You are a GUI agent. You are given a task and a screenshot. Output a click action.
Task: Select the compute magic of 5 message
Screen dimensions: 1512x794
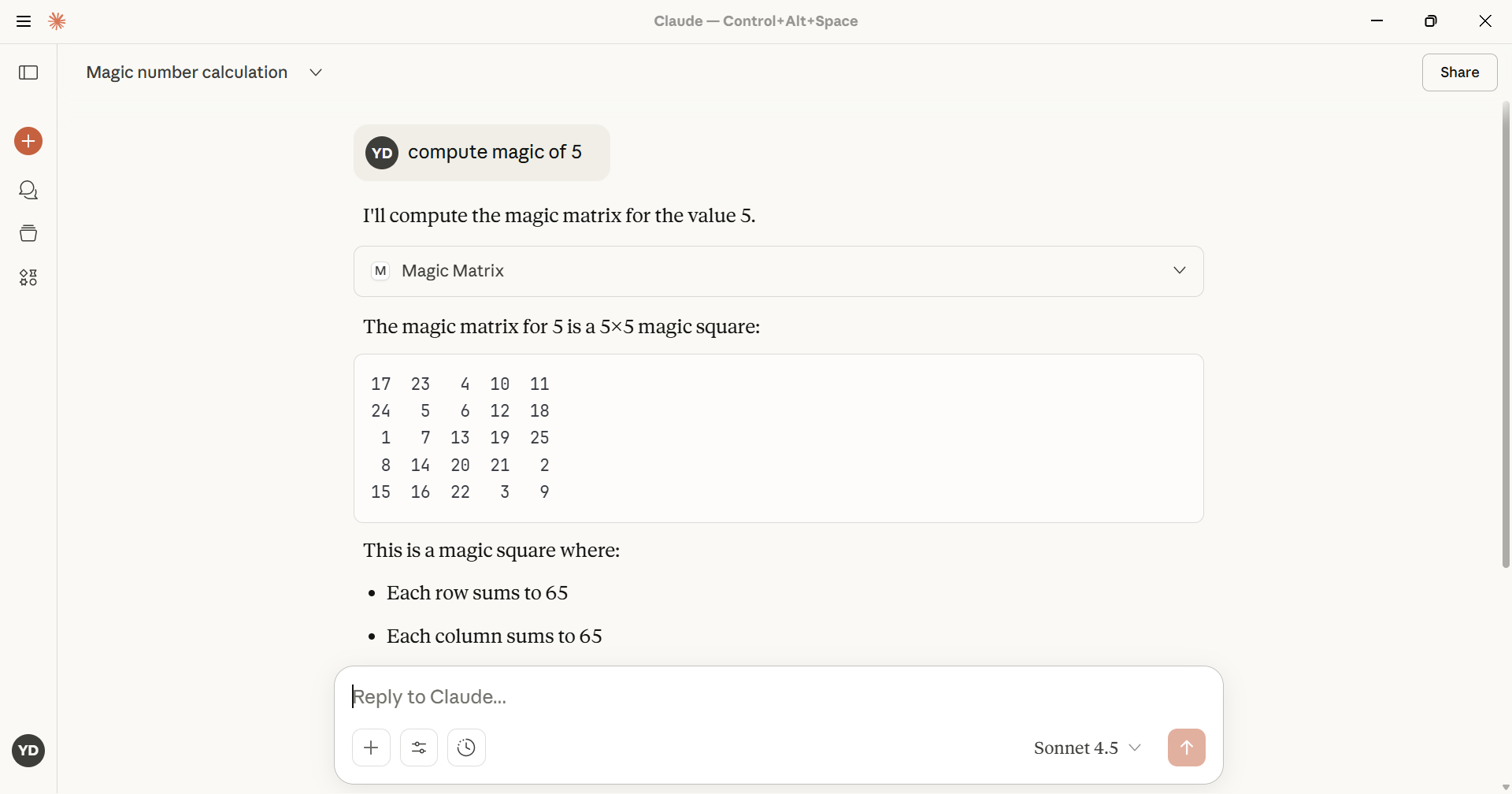pos(495,152)
